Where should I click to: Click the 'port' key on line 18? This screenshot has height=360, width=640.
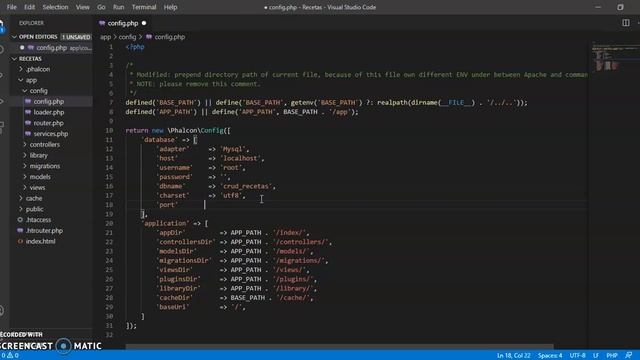click(x=167, y=205)
